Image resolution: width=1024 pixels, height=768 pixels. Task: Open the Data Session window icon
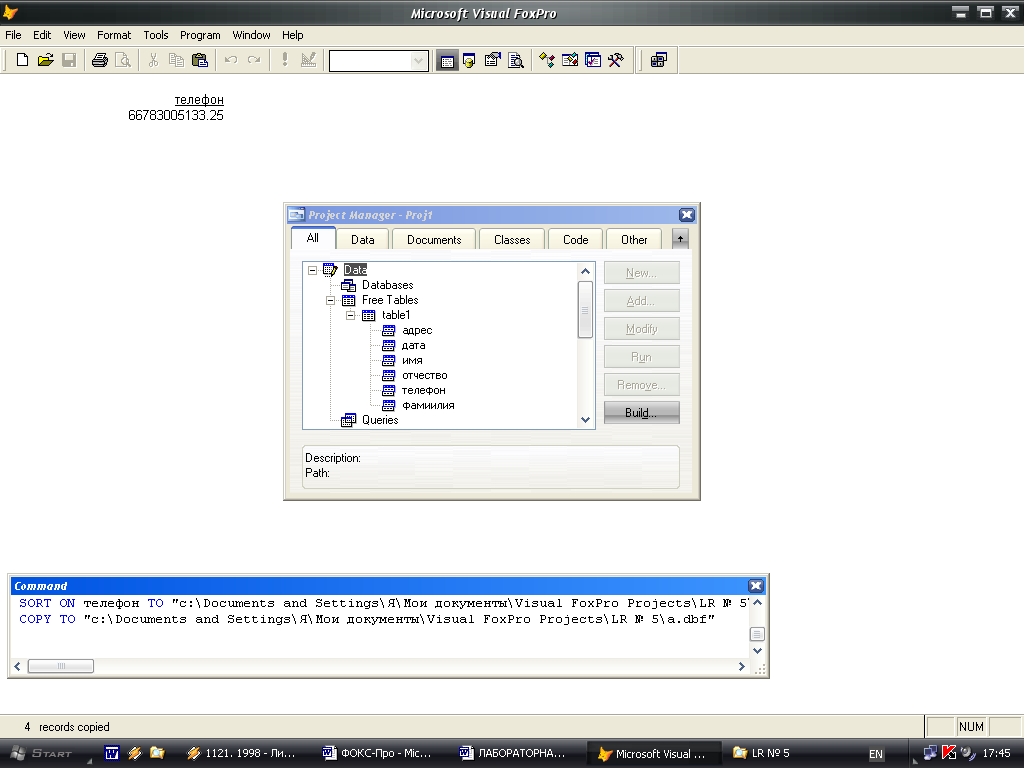pyautogui.click(x=469, y=61)
